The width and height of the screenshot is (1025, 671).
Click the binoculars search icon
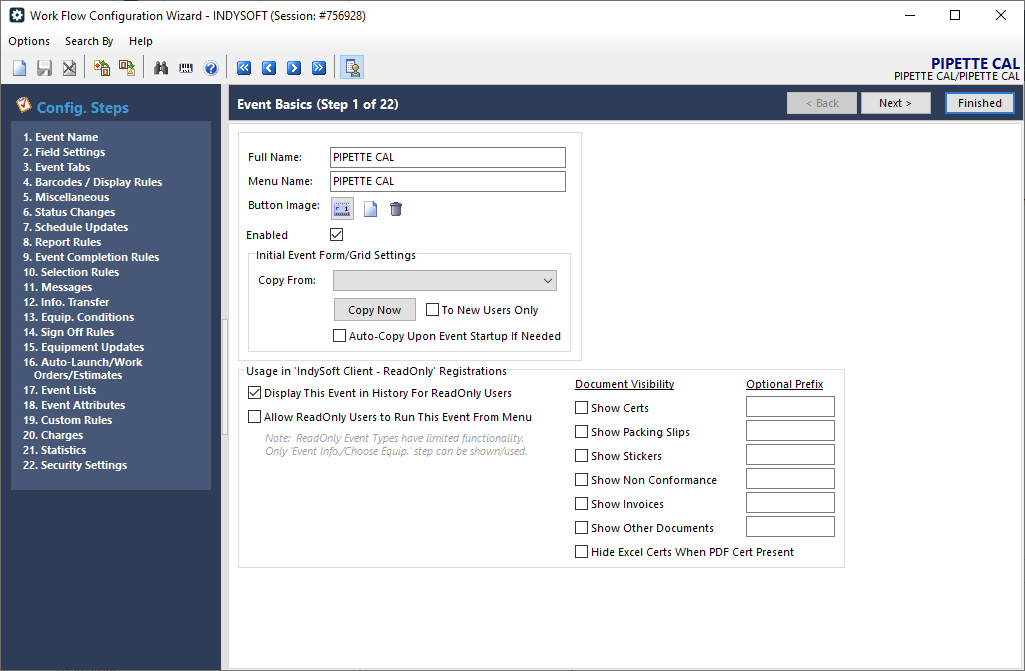pyautogui.click(x=160, y=68)
